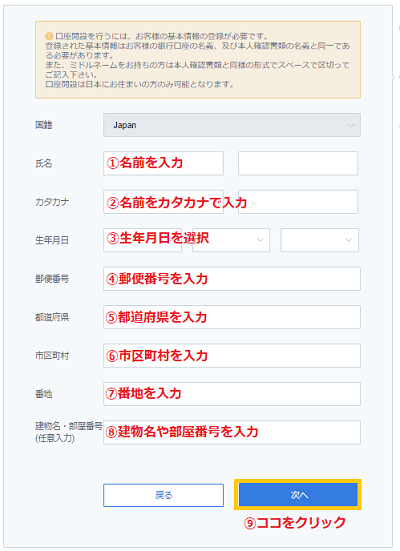Click the second カタカナ input field
This screenshot has height=551, width=400.
pos(298,202)
